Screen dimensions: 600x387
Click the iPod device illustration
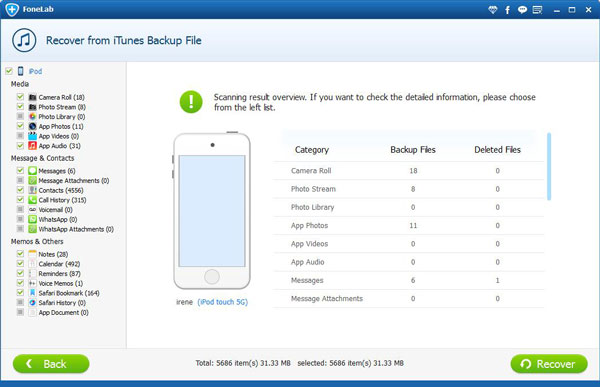pyautogui.click(x=212, y=211)
